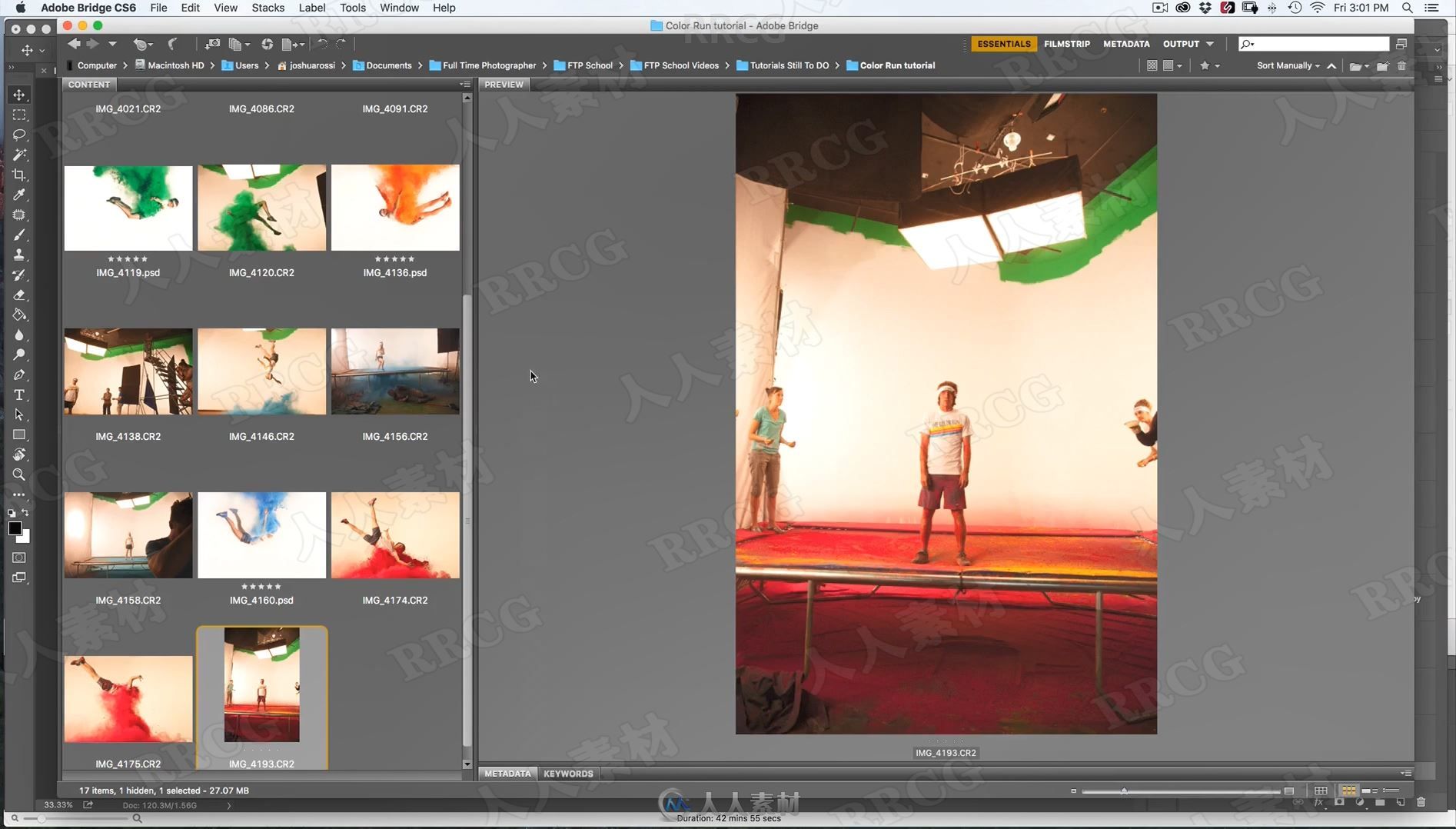The height and width of the screenshot is (829, 1456).
Task: Switch to the Essentials workspace
Action: (1003, 44)
